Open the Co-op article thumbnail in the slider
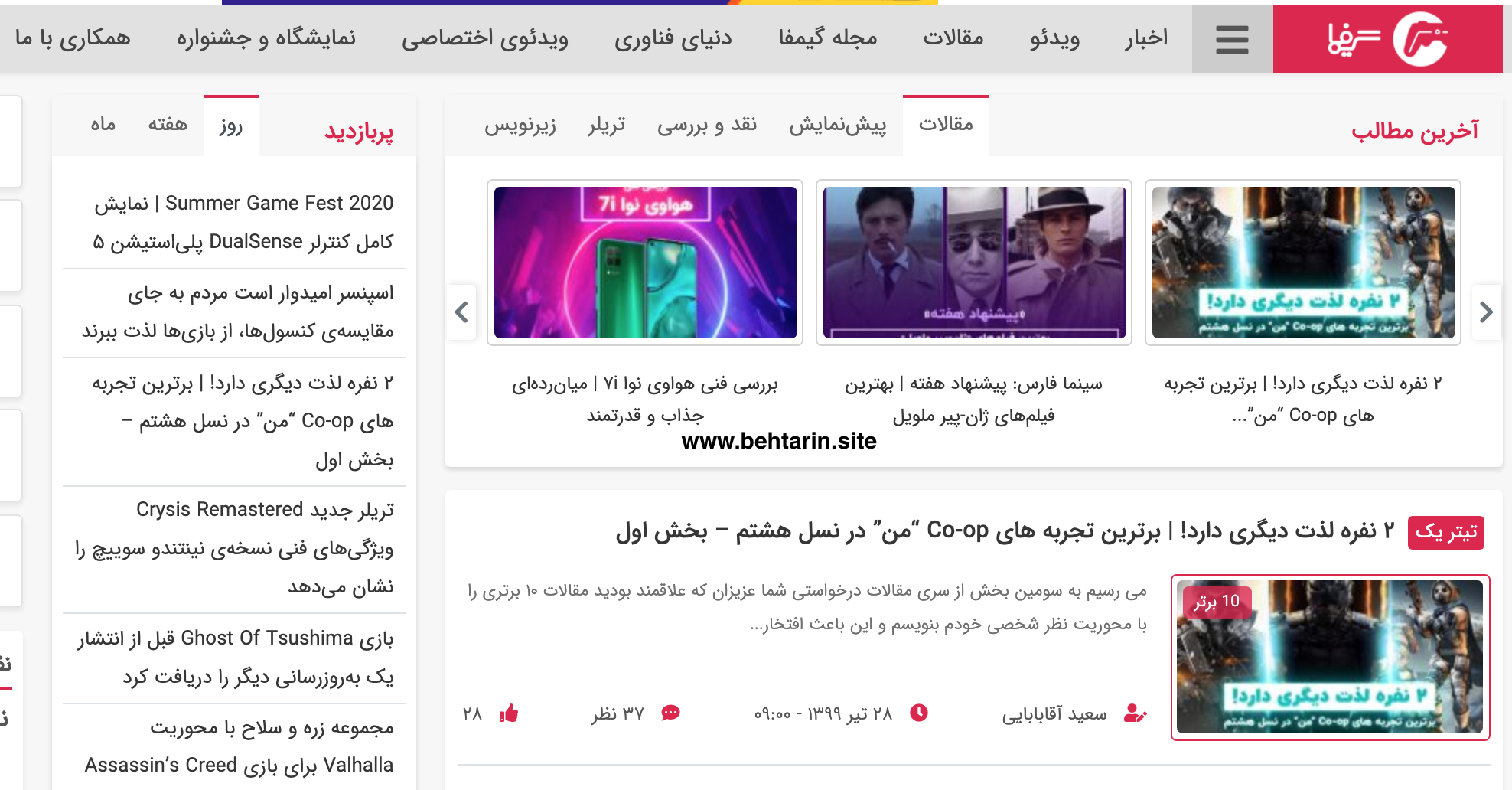1512x790 pixels. coord(1303,263)
